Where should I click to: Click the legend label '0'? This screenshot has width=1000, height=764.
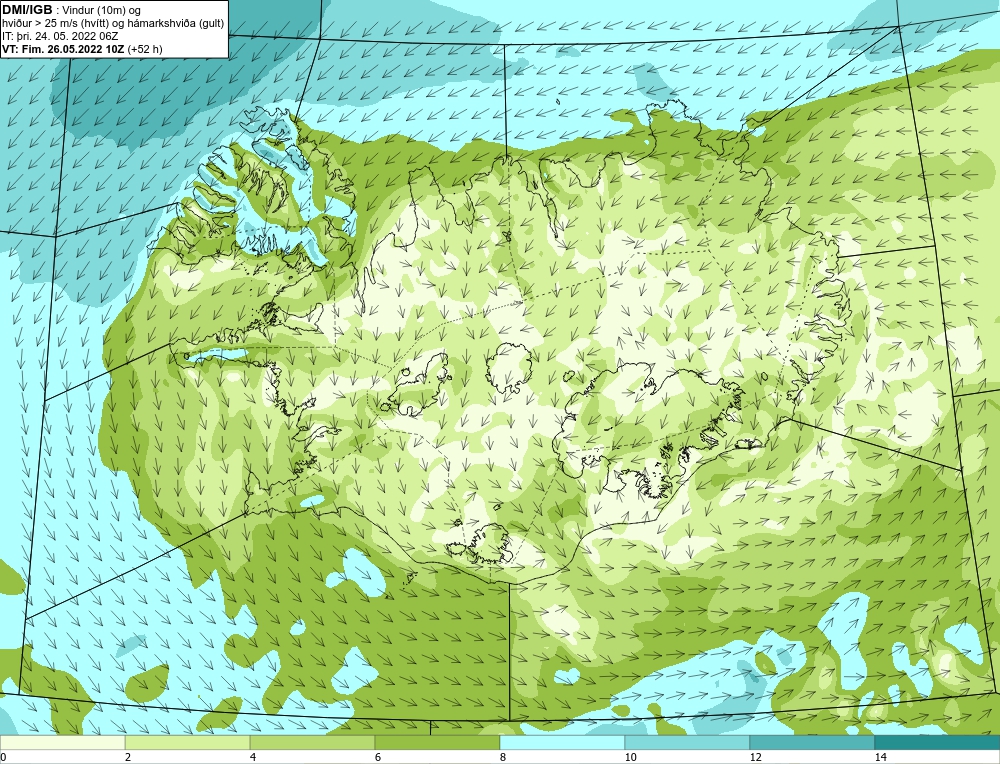coord(3,757)
